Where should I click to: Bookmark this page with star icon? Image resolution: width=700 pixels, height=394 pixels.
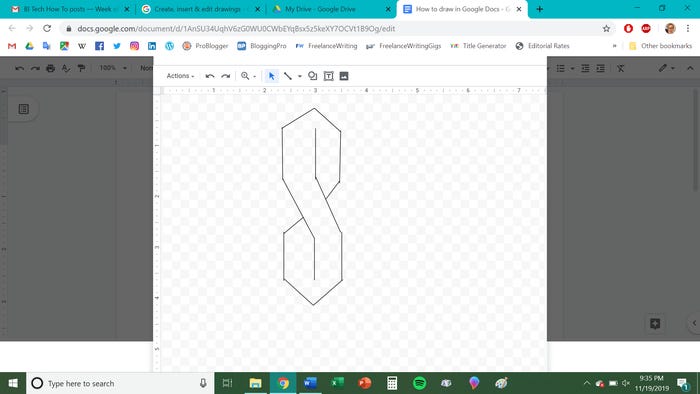[606, 29]
